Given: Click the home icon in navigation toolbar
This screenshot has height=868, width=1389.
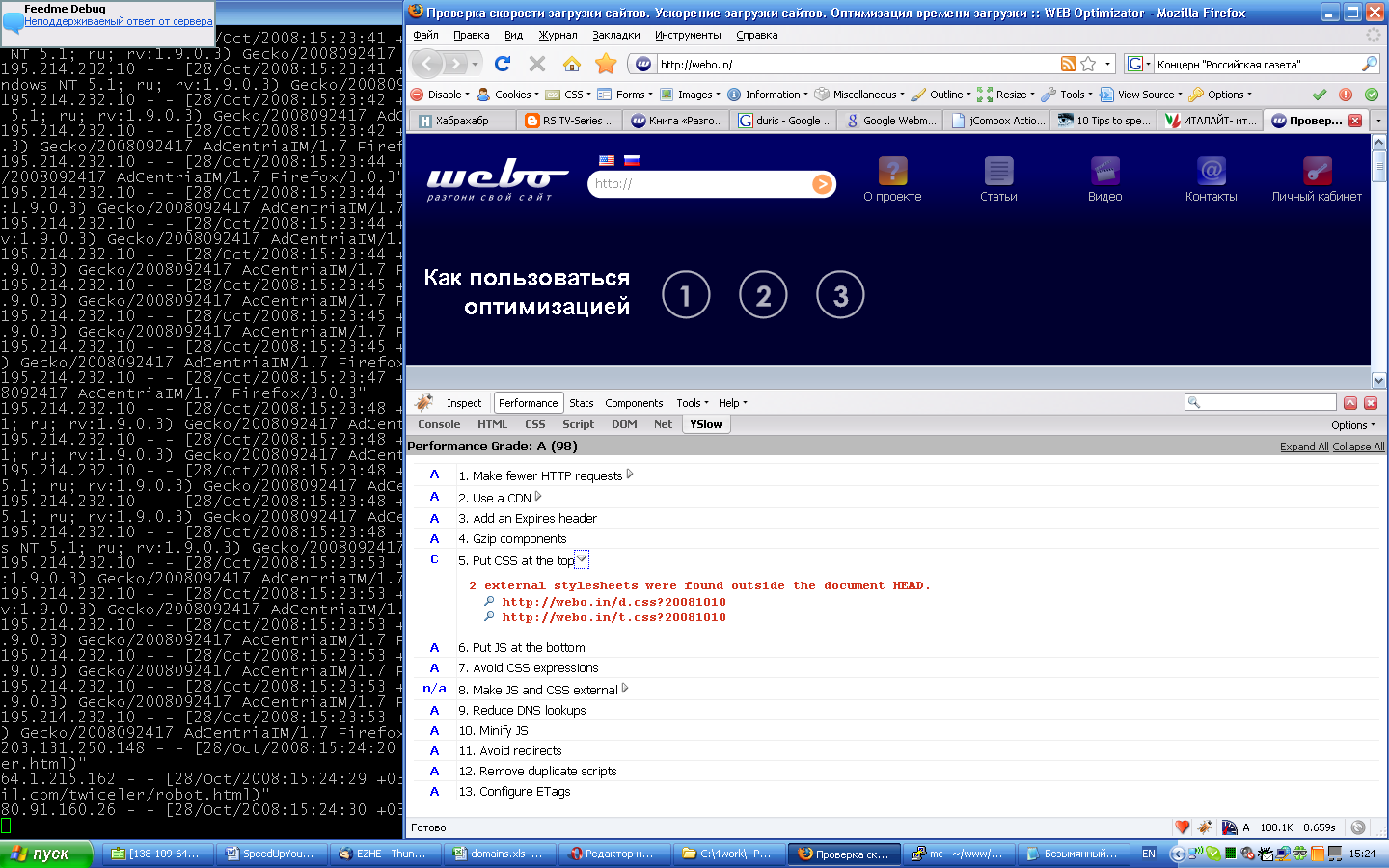Looking at the screenshot, I should (572, 64).
